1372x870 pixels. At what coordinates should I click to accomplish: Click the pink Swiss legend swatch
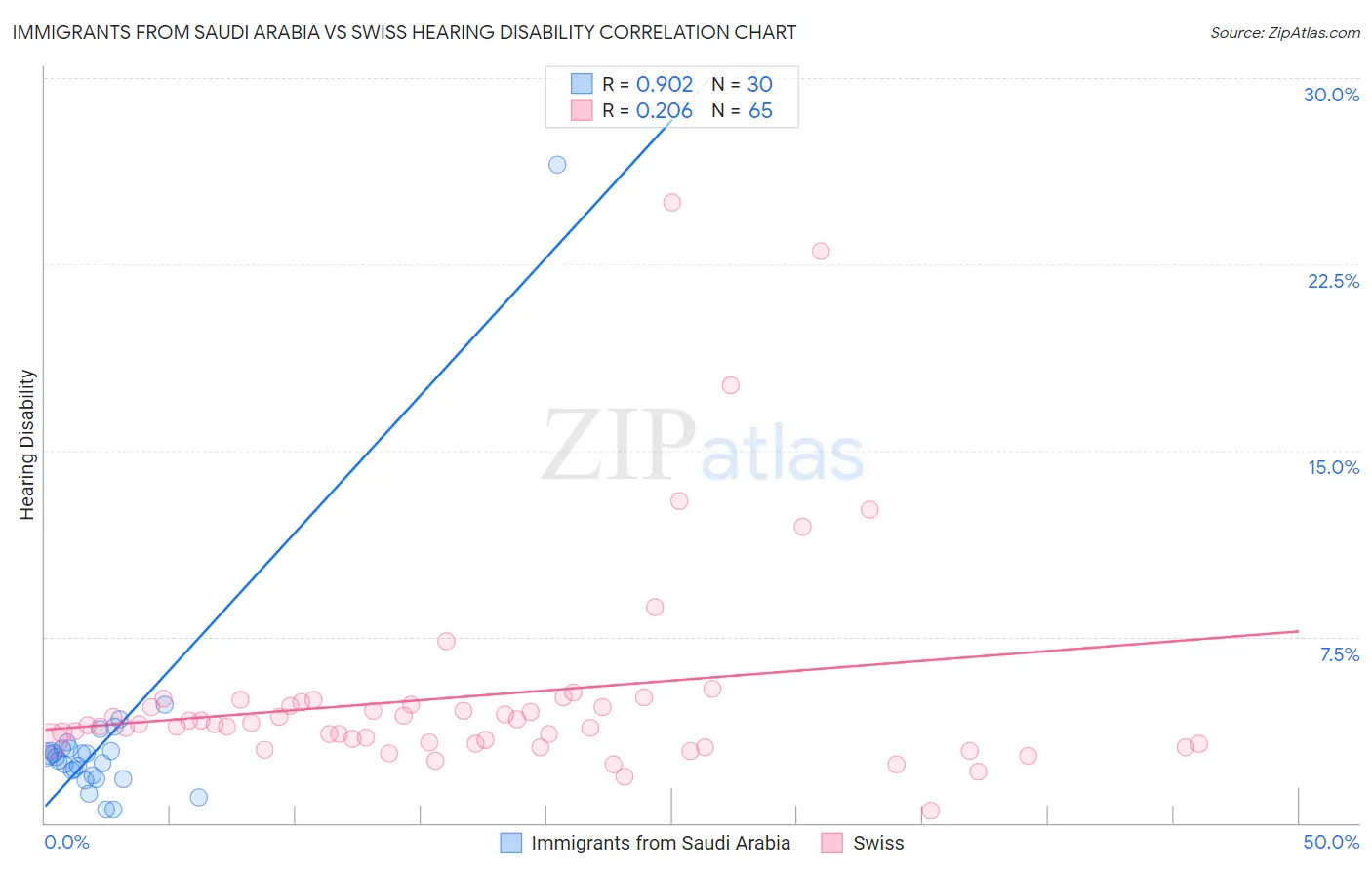[x=831, y=843]
